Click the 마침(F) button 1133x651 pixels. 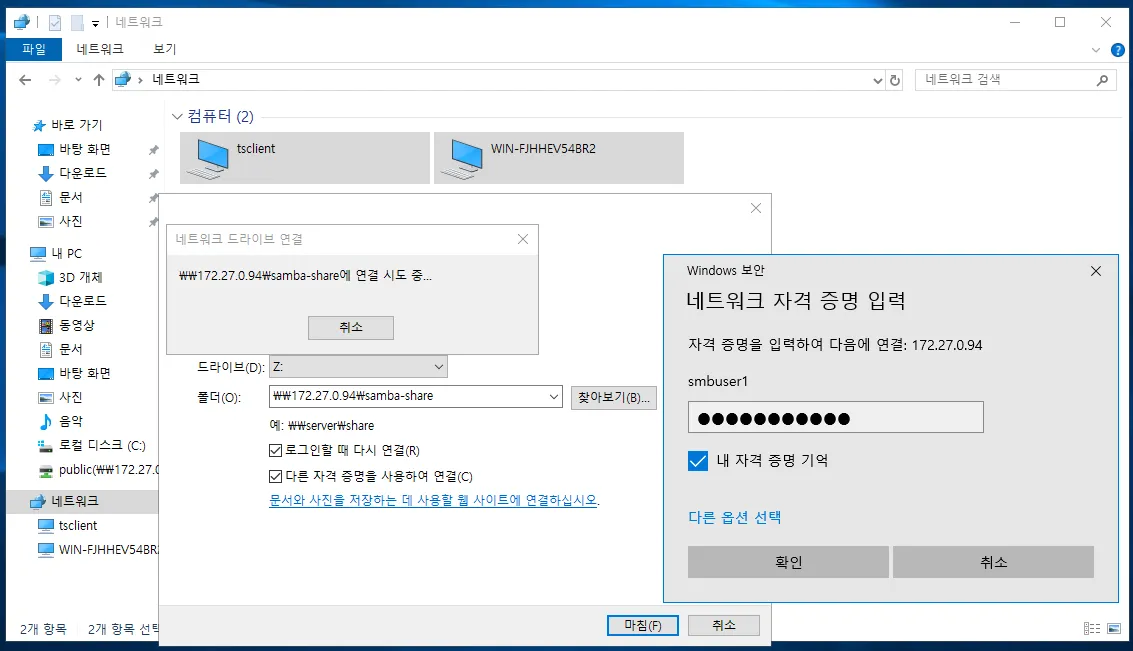point(642,626)
